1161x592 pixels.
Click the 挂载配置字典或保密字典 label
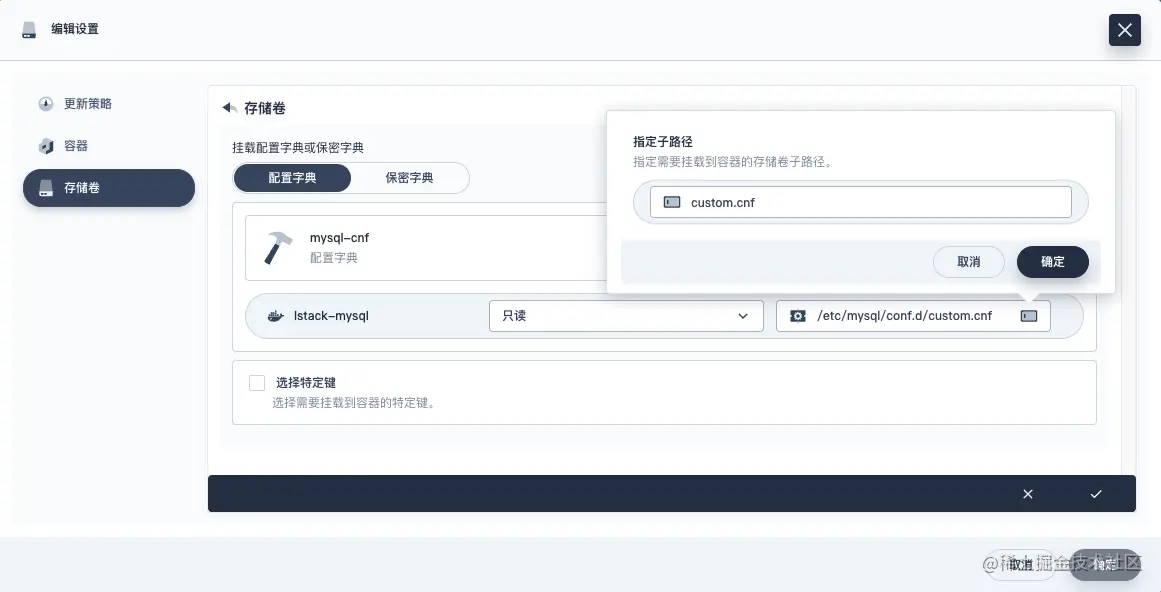298,148
